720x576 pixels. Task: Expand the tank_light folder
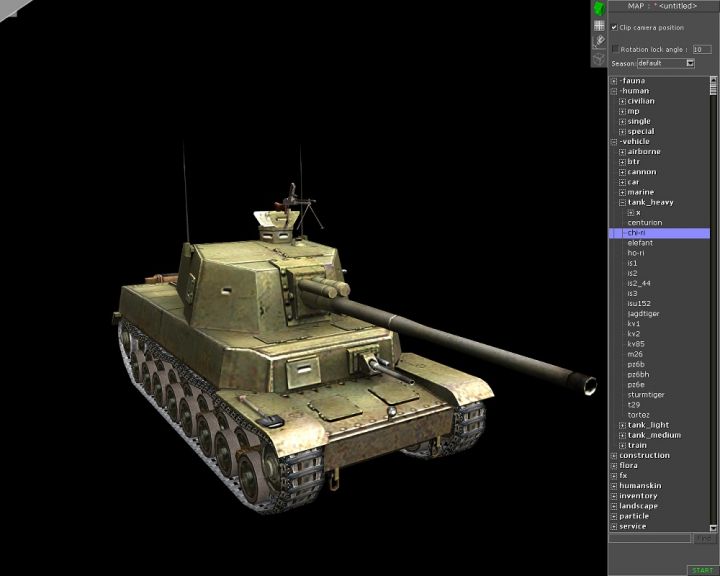coord(622,425)
